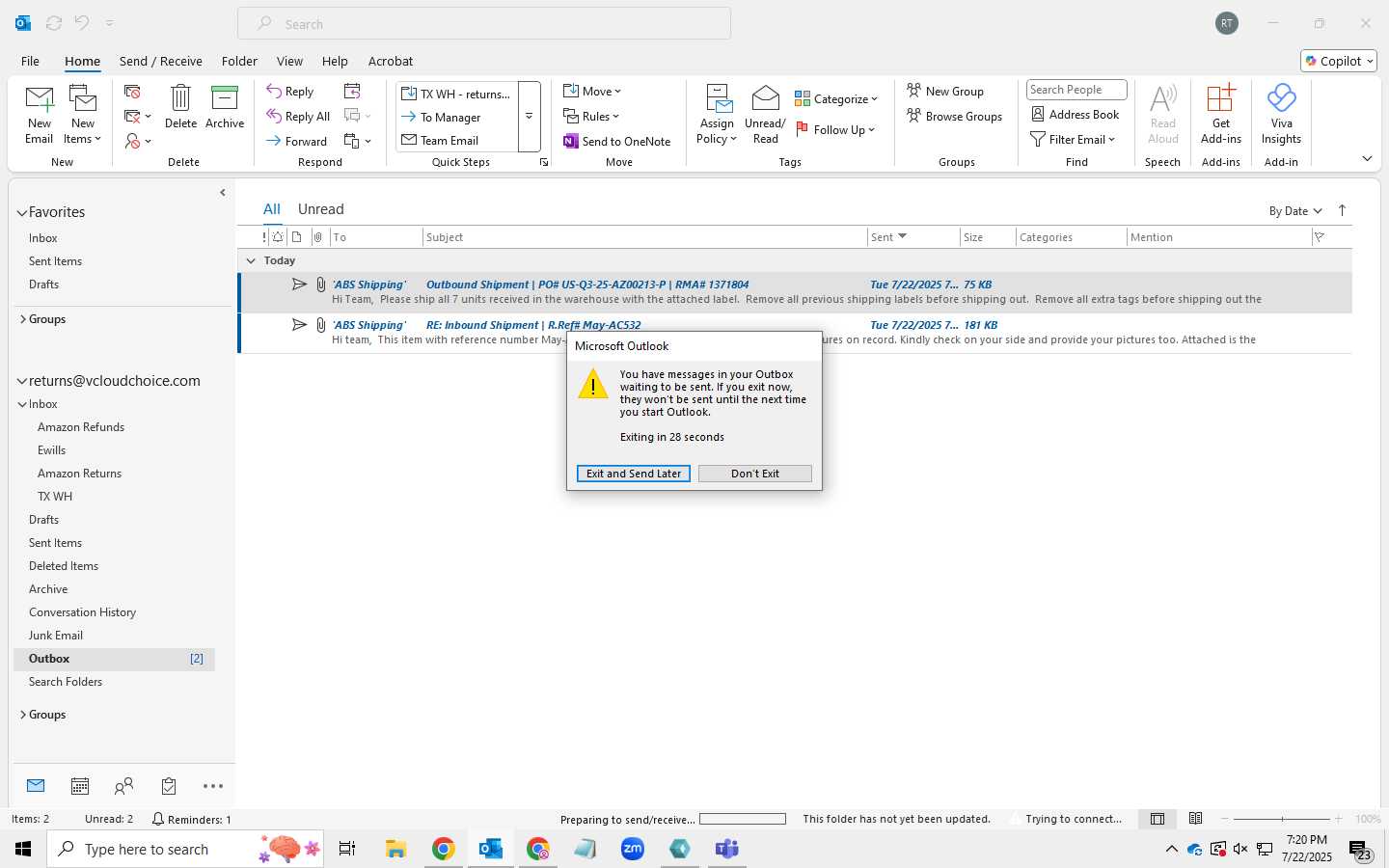Image resolution: width=1389 pixels, height=868 pixels.
Task: Switch to People view icon
Action: tap(124, 786)
